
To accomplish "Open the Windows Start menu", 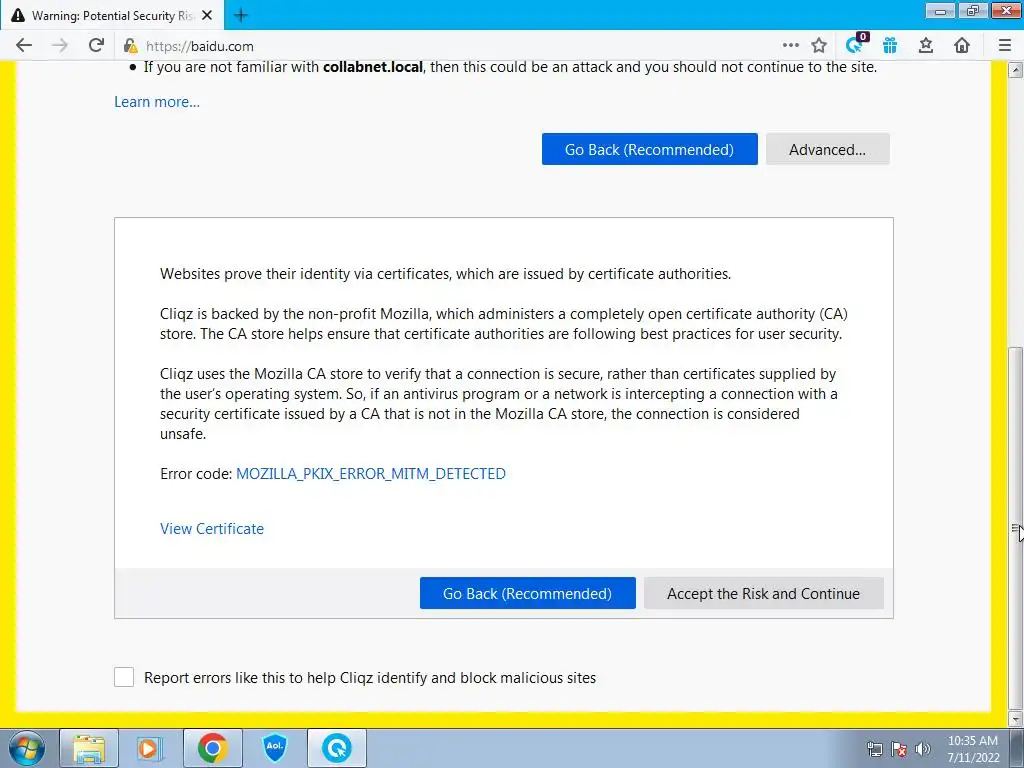I will (26, 748).
